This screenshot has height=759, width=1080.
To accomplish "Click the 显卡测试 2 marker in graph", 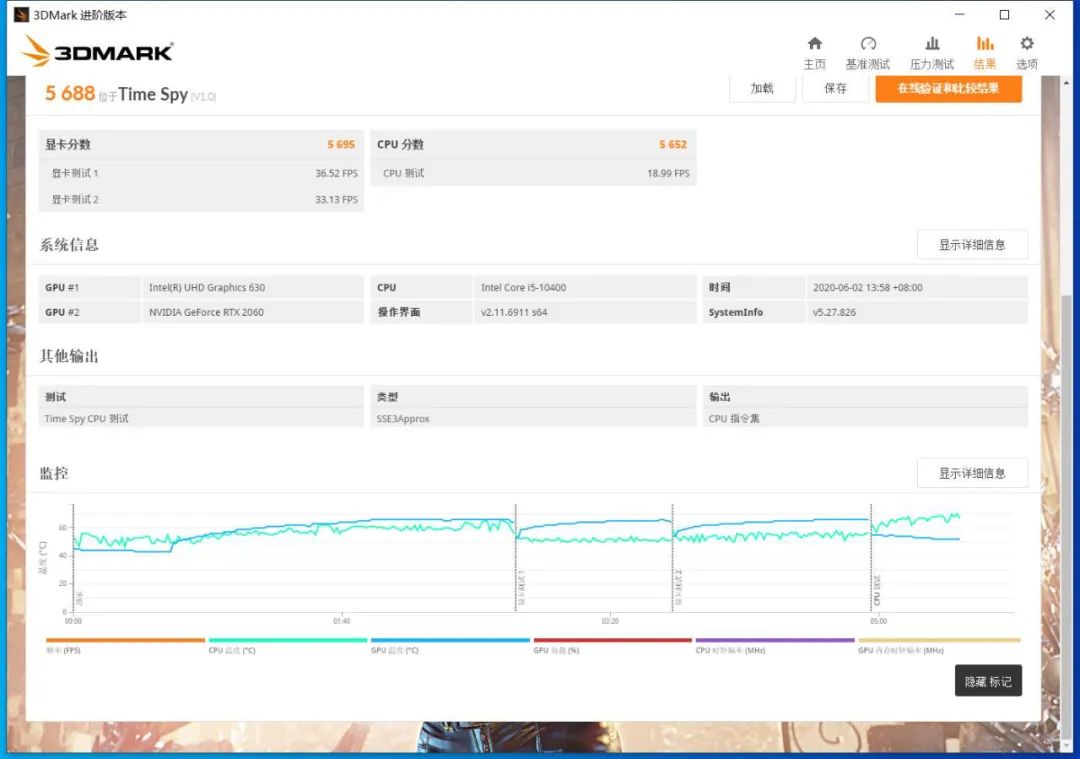I will point(678,588).
